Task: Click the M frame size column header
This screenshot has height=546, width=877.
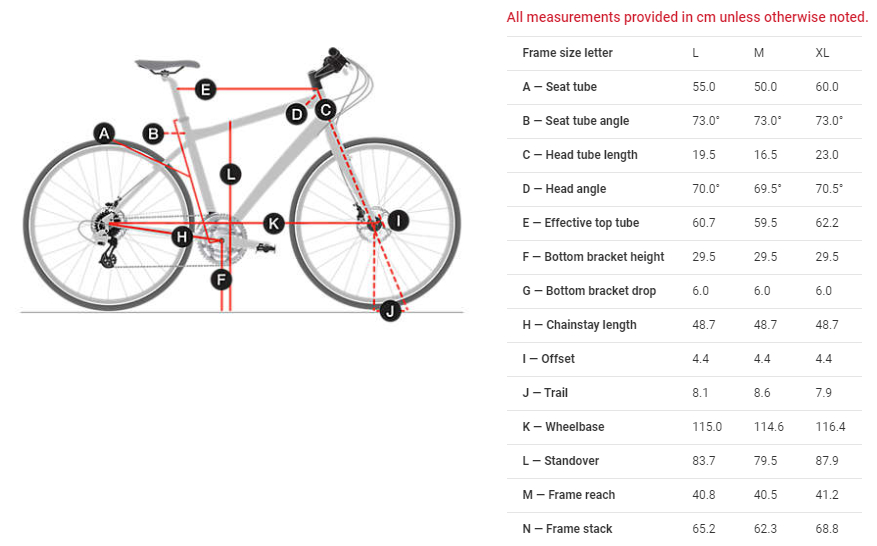Action: 759,53
